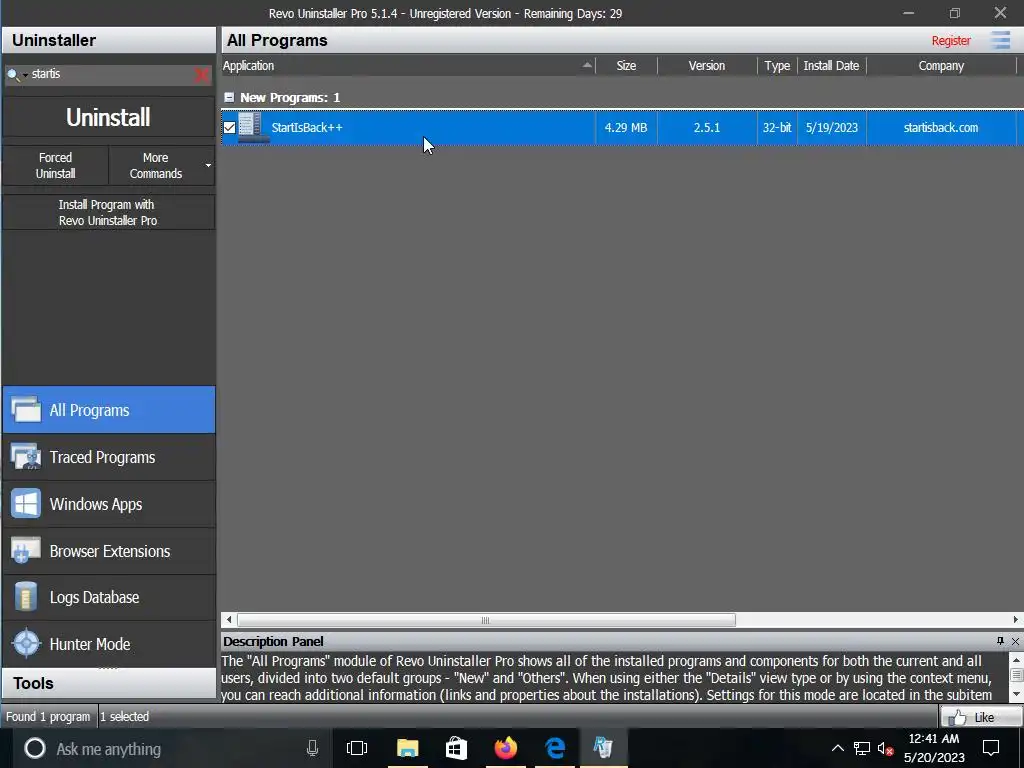1024x768 pixels.
Task: Sort by Type column header
Action: (777, 66)
